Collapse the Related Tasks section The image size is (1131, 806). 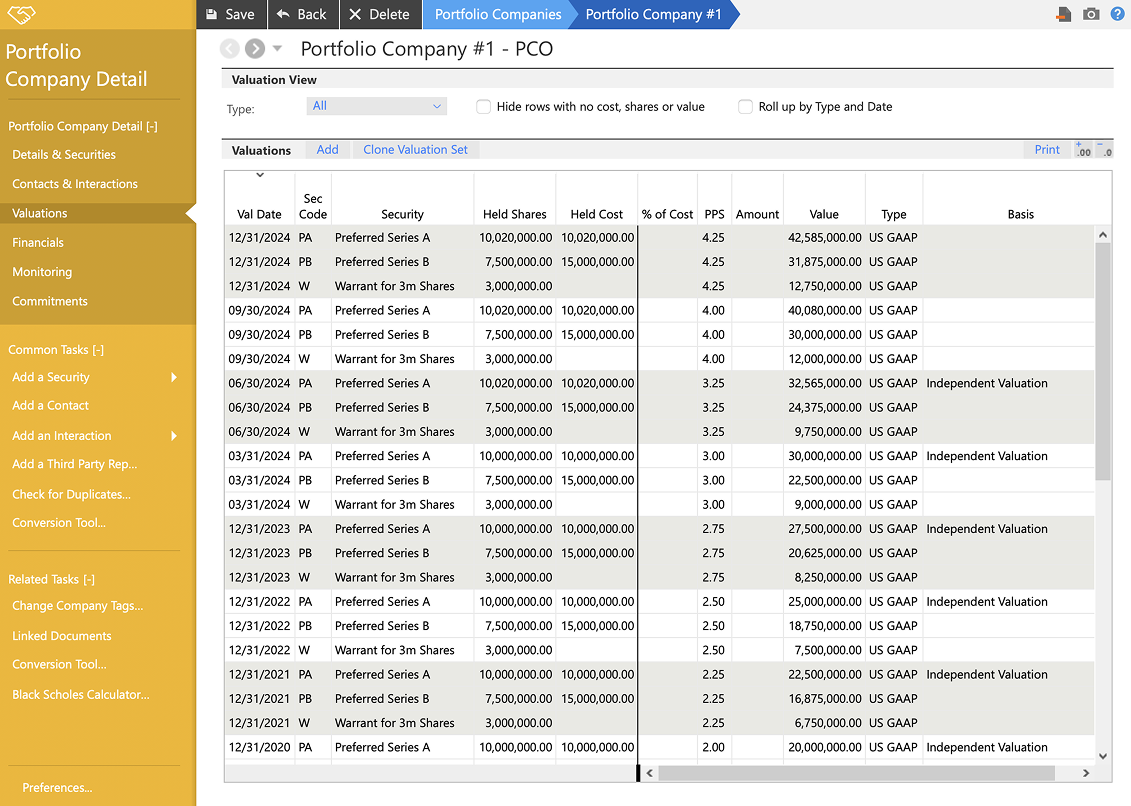point(89,579)
